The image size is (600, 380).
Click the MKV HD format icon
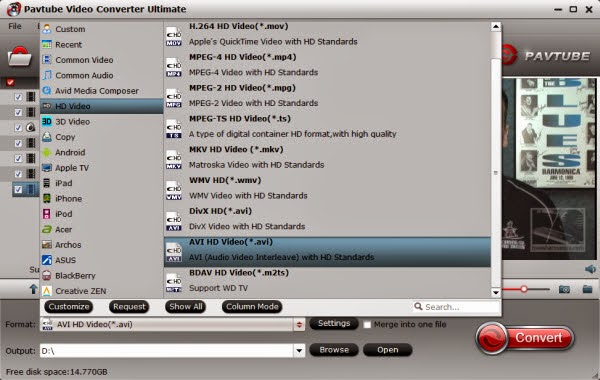[x=174, y=160]
